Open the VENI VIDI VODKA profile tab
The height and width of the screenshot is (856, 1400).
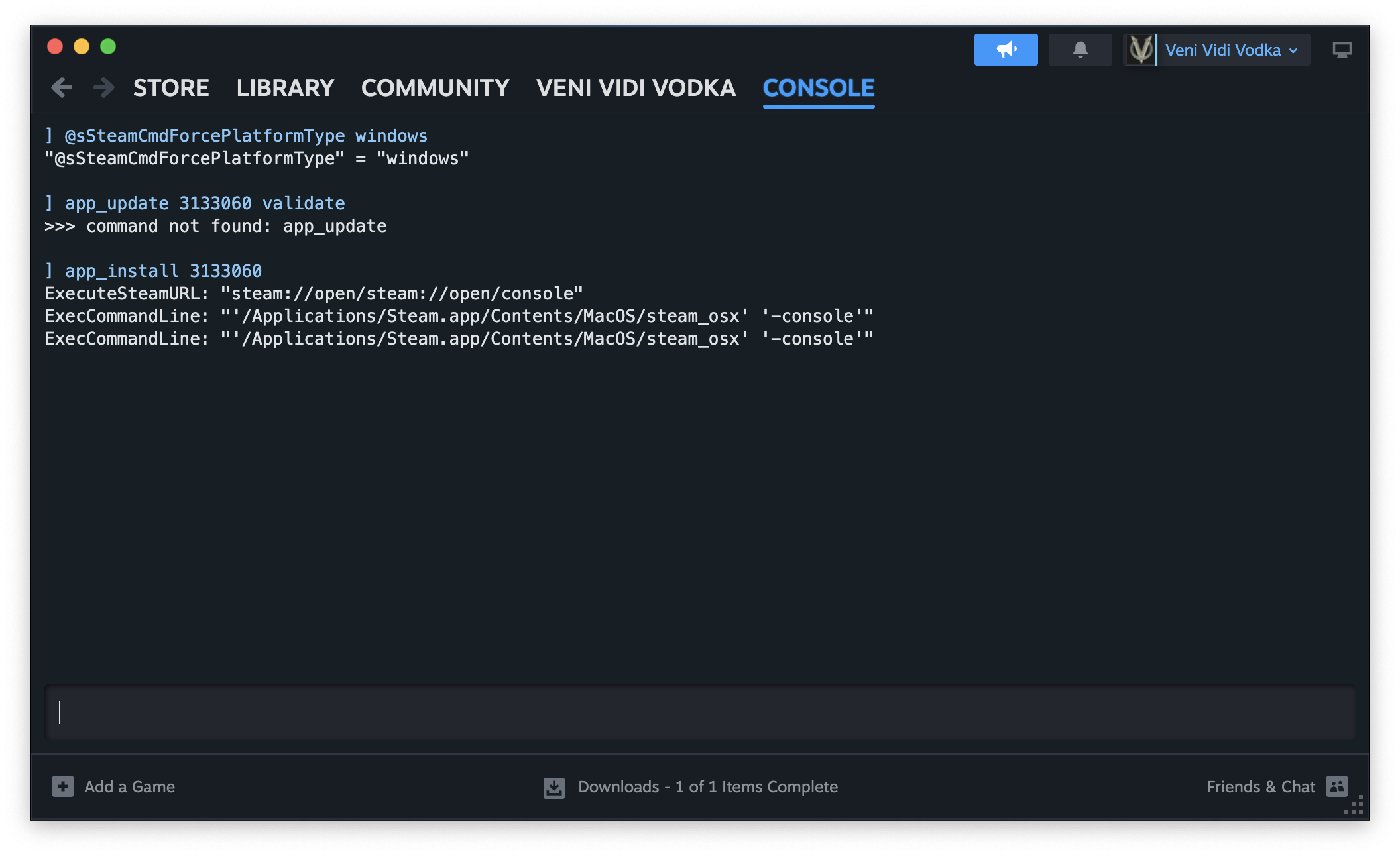click(x=636, y=88)
